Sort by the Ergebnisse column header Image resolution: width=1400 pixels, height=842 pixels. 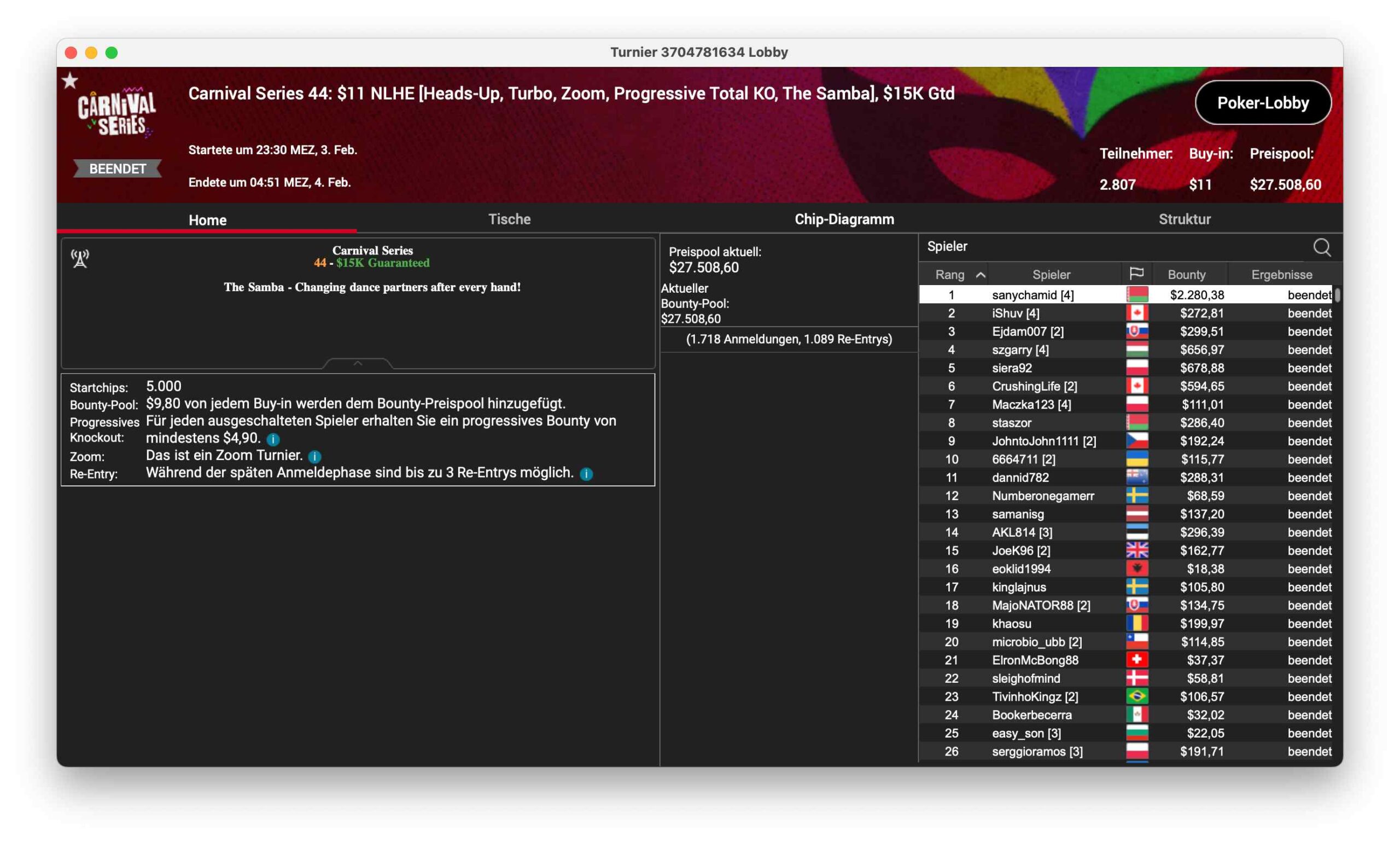pyautogui.click(x=1281, y=275)
